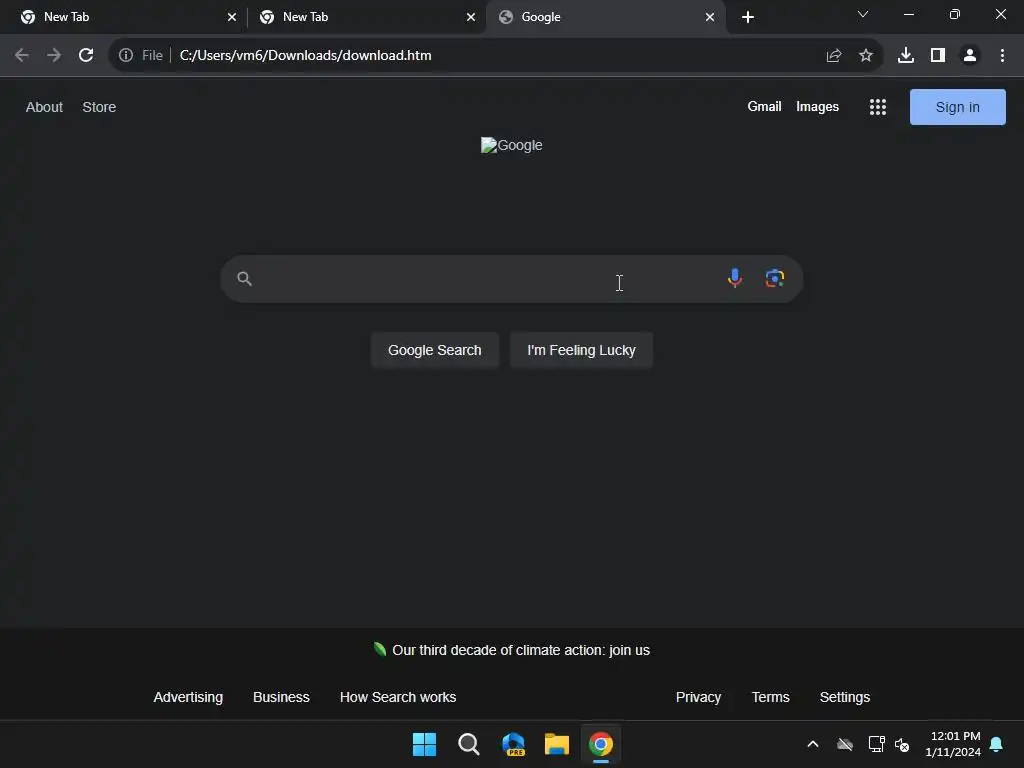This screenshot has height=768, width=1024.
Task: Click the OneDrive cloud tray icon
Action: [x=845, y=744]
